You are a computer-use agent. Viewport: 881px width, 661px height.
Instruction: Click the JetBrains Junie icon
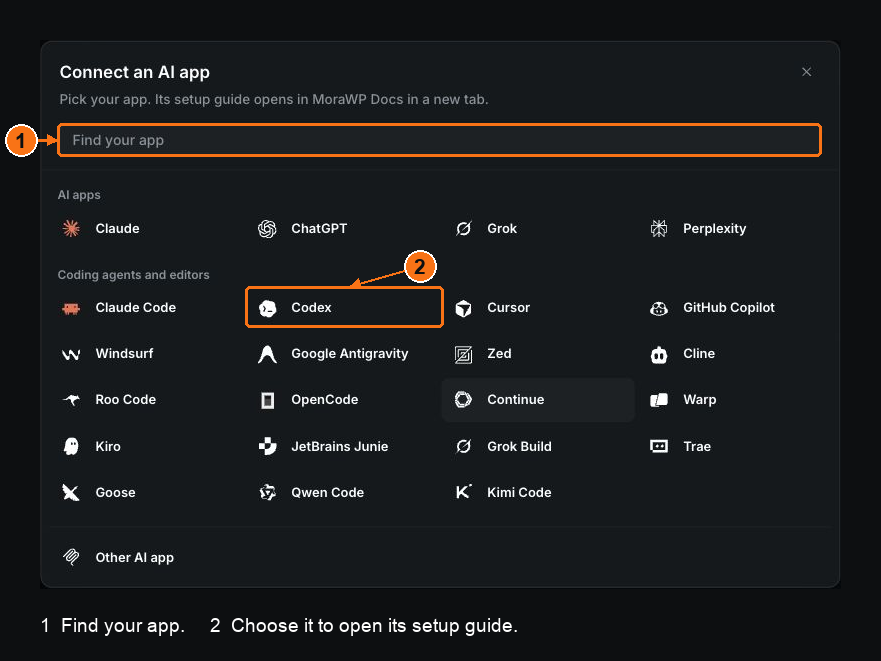click(267, 446)
